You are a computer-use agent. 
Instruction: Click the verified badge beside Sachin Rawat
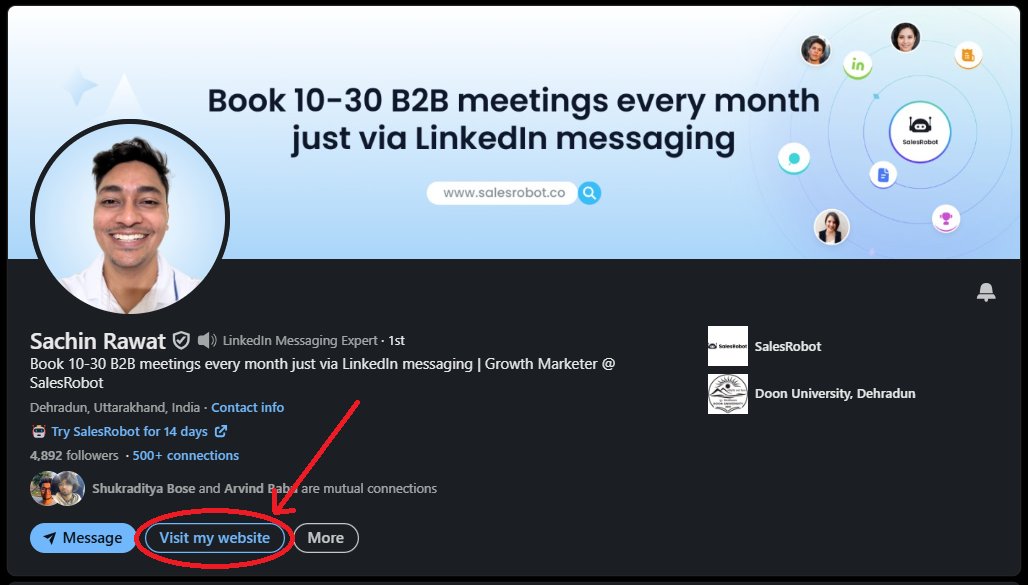(180, 340)
